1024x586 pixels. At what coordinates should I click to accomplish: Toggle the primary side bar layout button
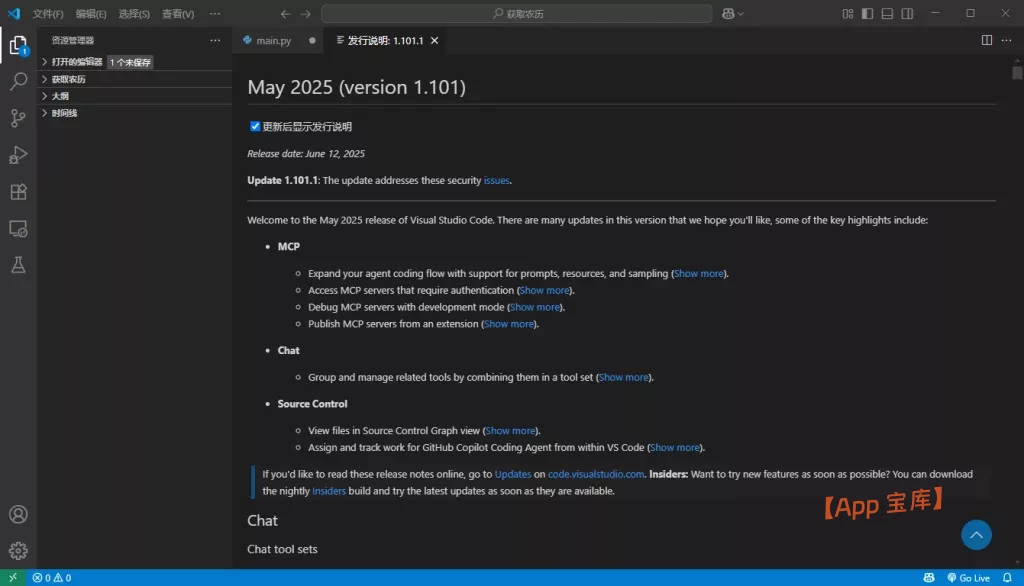[867, 14]
